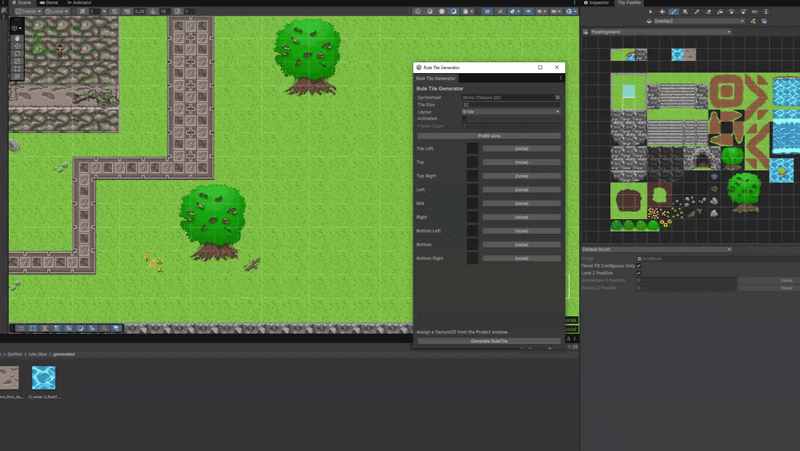This screenshot has width=800, height=451.
Task: Select the water RuleTile asset thumbnail
Action: tap(44, 378)
